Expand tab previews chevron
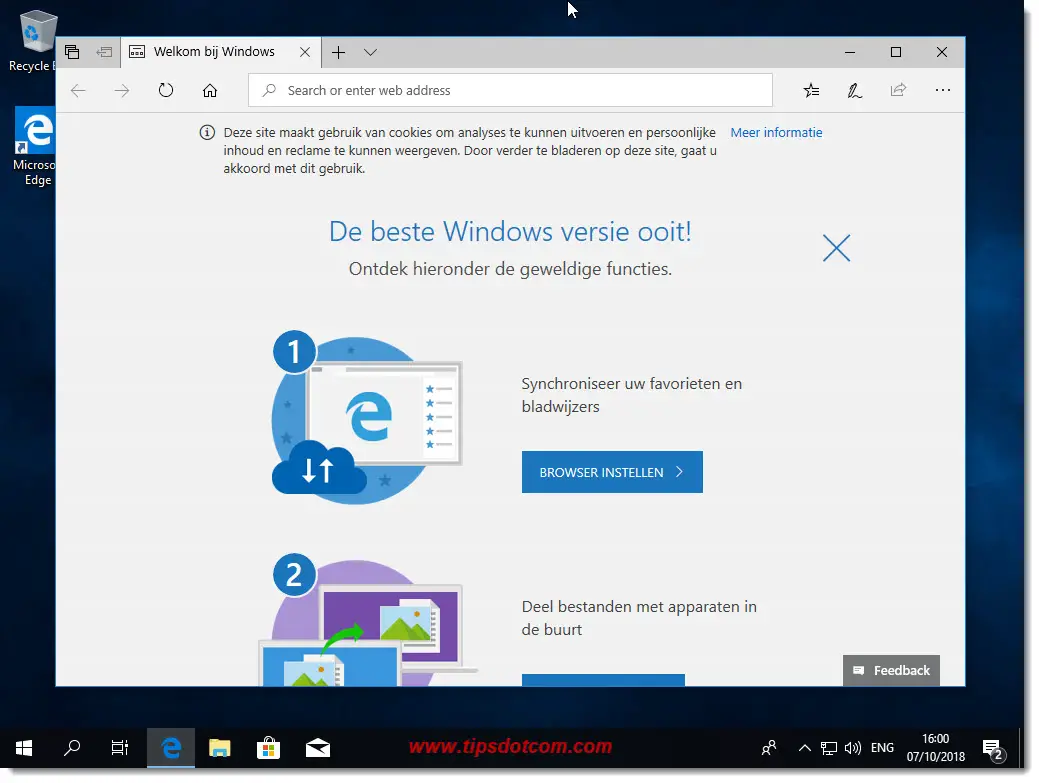The image size is (1039, 783). click(x=370, y=52)
